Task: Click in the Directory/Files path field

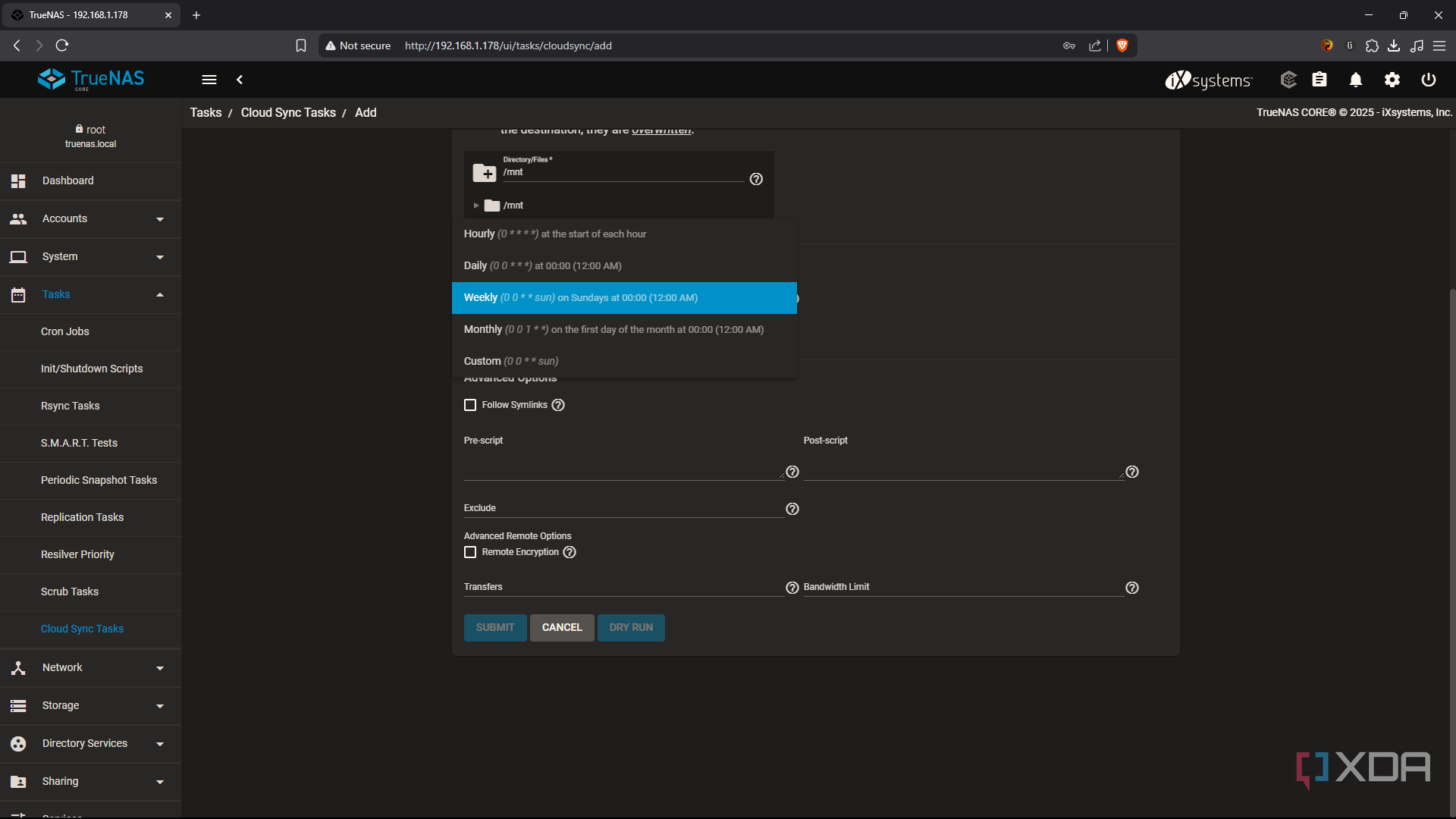Action: click(x=623, y=173)
